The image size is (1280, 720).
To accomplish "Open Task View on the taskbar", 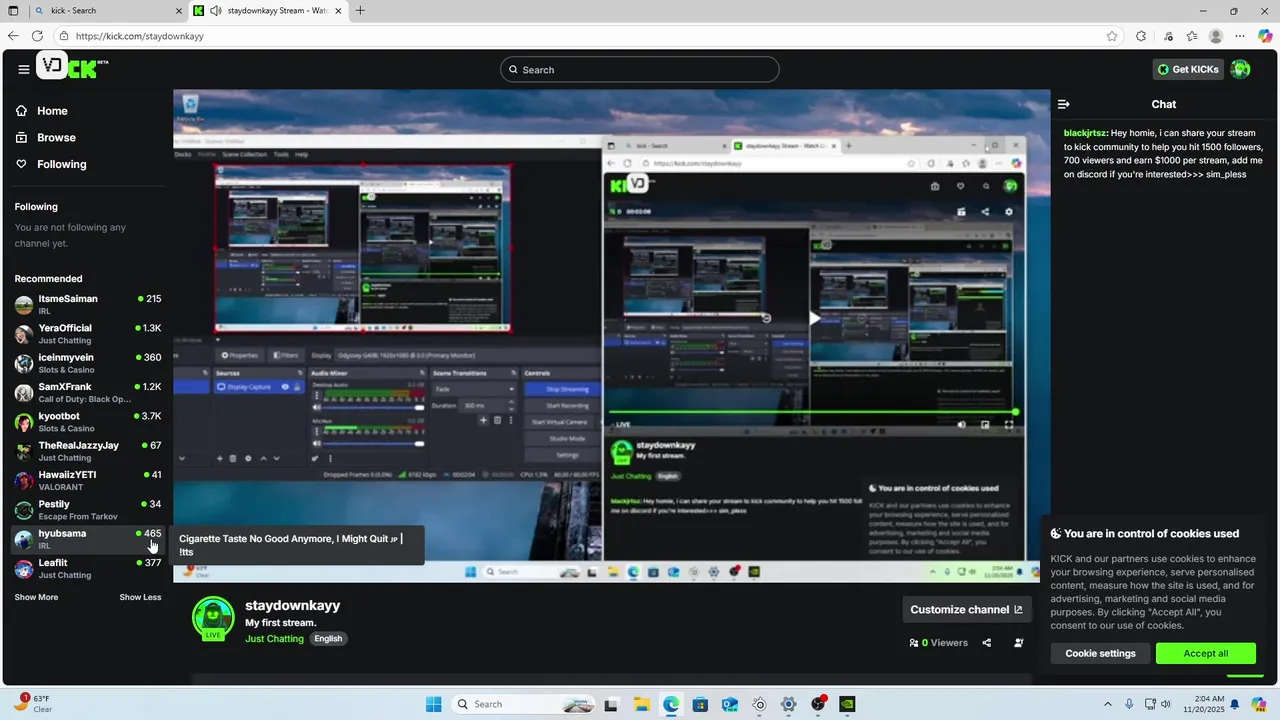I will [x=611, y=704].
